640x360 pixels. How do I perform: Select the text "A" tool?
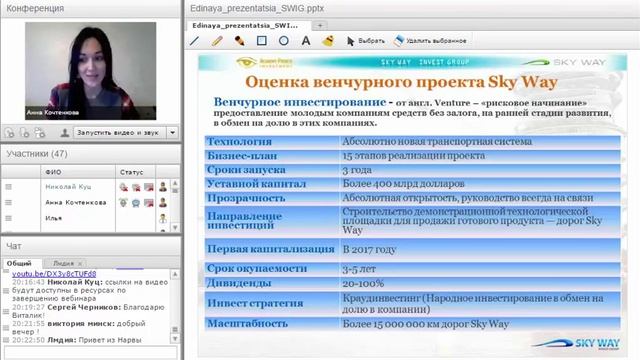(306, 41)
